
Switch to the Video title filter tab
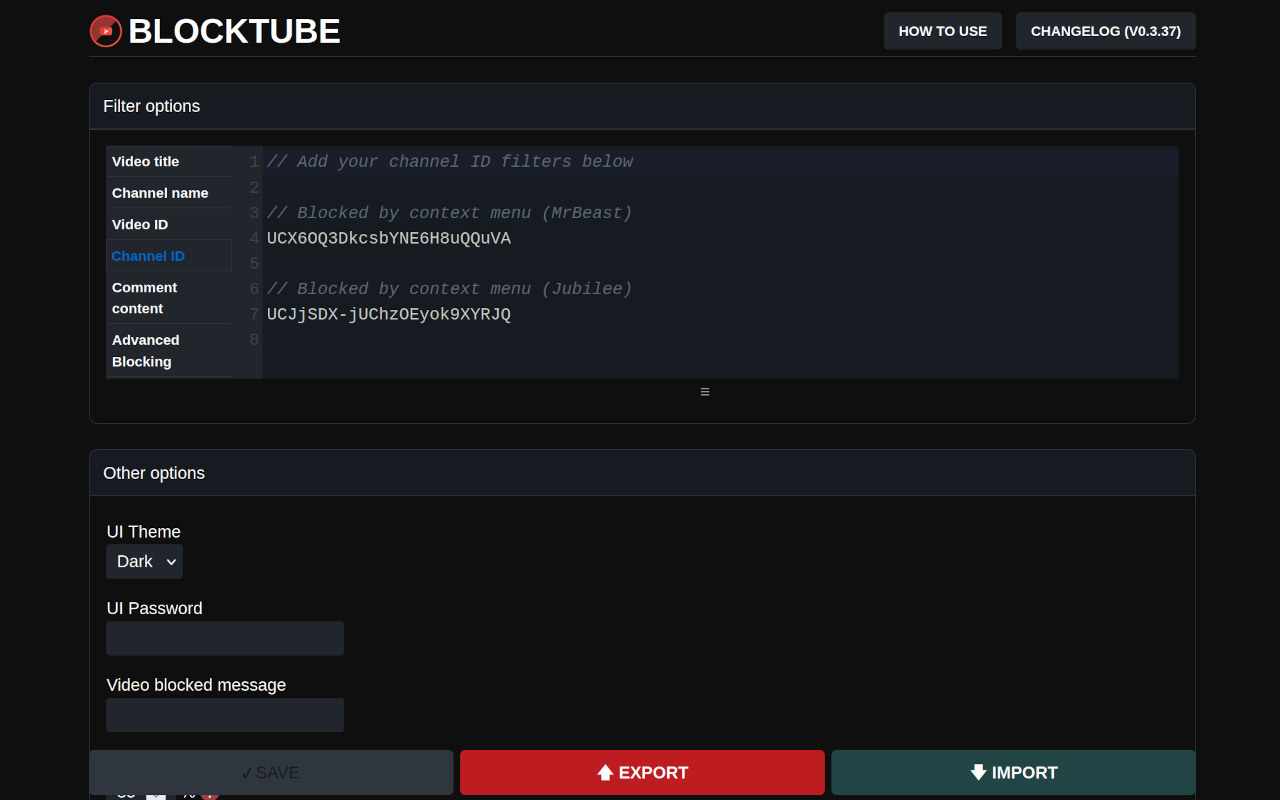(169, 161)
